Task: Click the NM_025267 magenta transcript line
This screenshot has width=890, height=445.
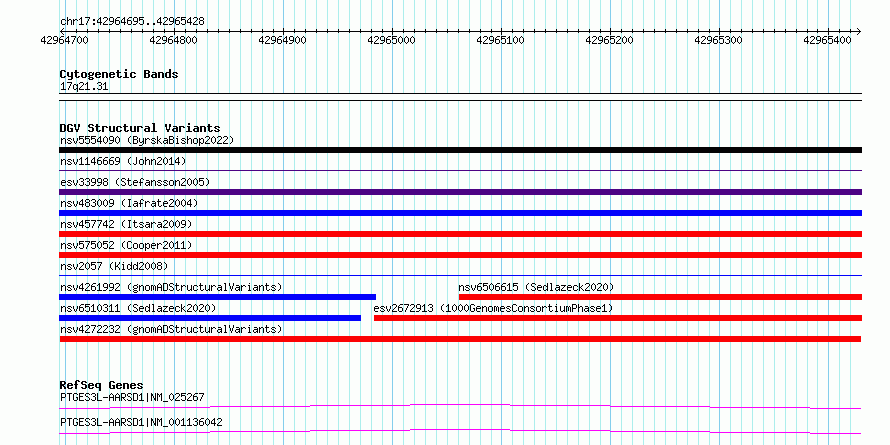Action: click(x=460, y=406)
